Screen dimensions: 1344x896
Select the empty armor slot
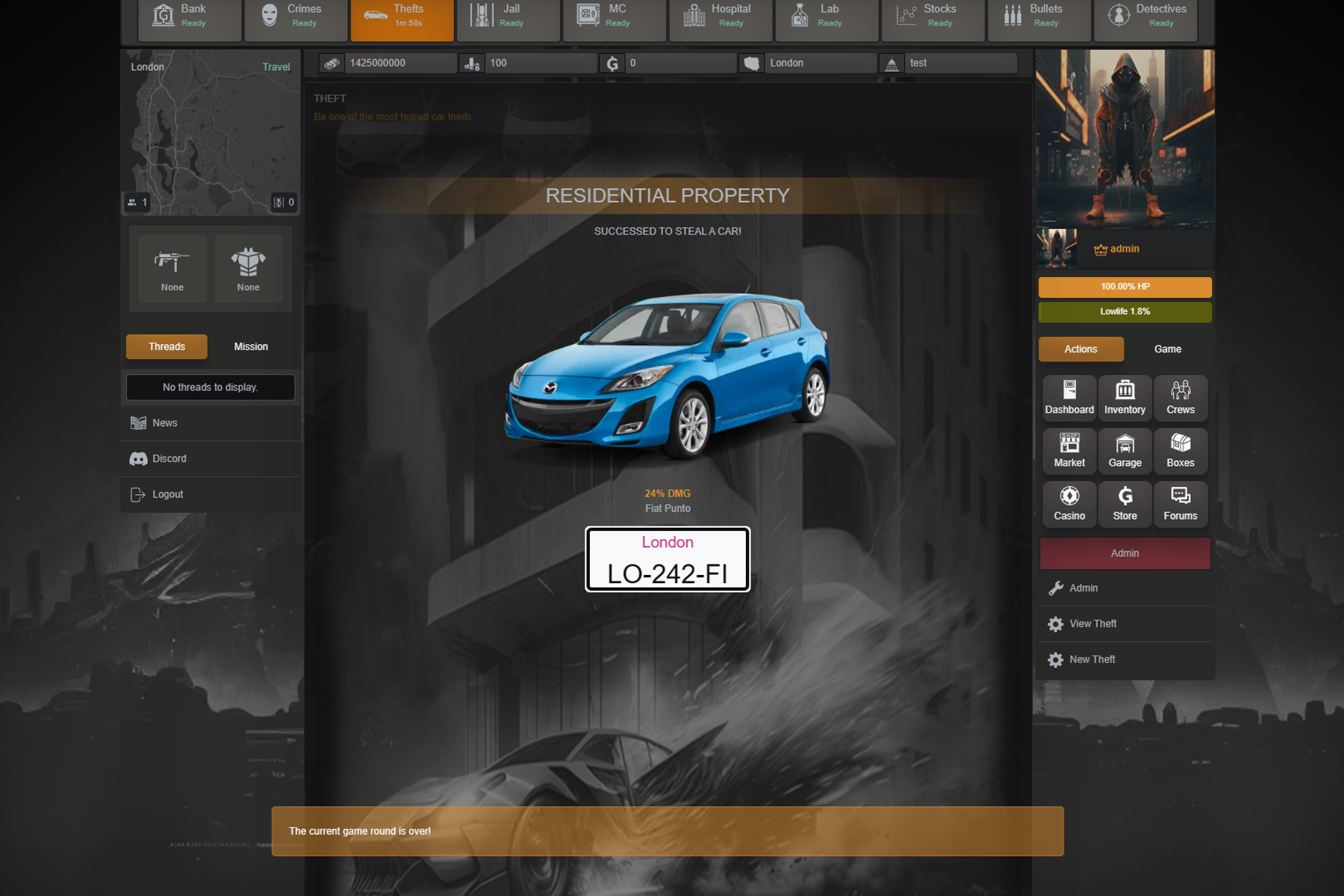(x=249, y=269)
